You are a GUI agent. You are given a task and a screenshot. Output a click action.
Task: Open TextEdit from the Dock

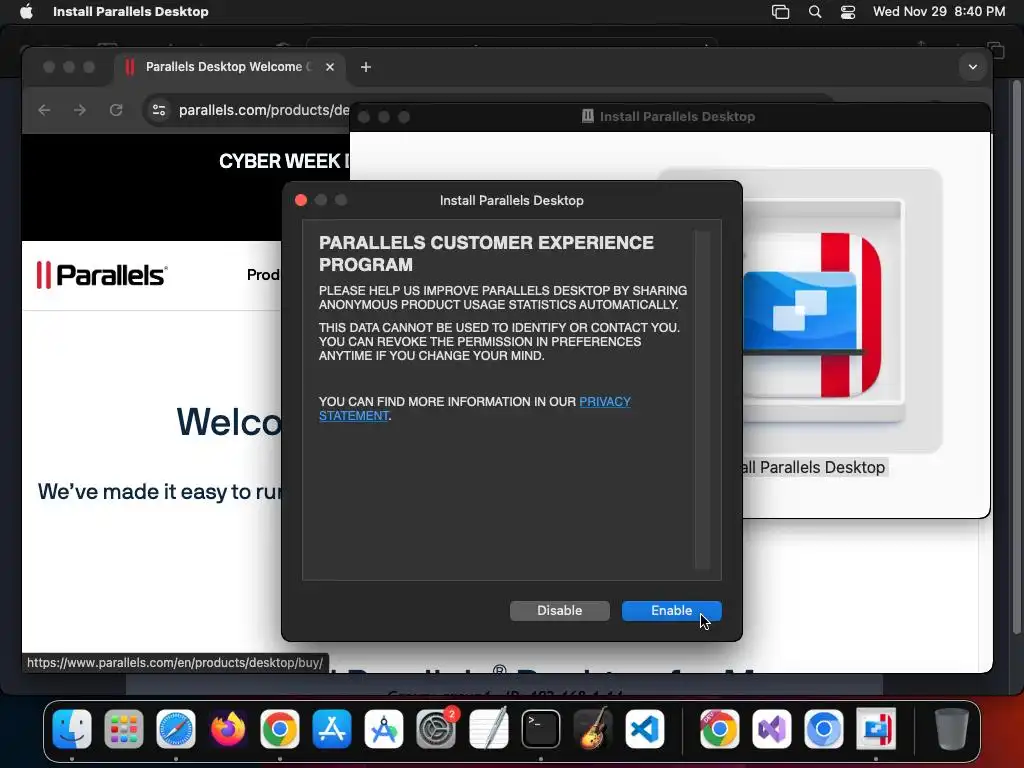[488, 729]
